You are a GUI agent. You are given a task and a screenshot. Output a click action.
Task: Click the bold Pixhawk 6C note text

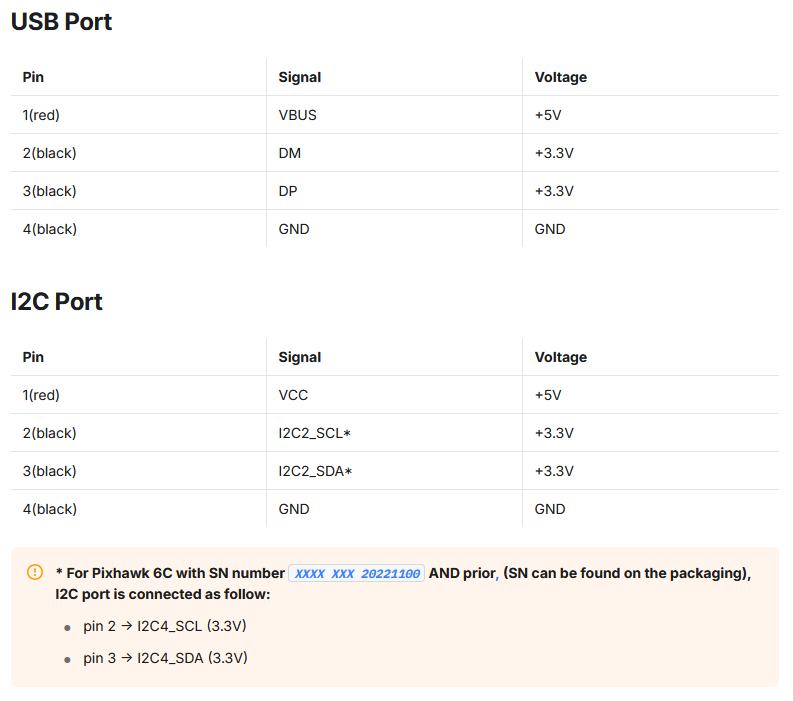170,574
